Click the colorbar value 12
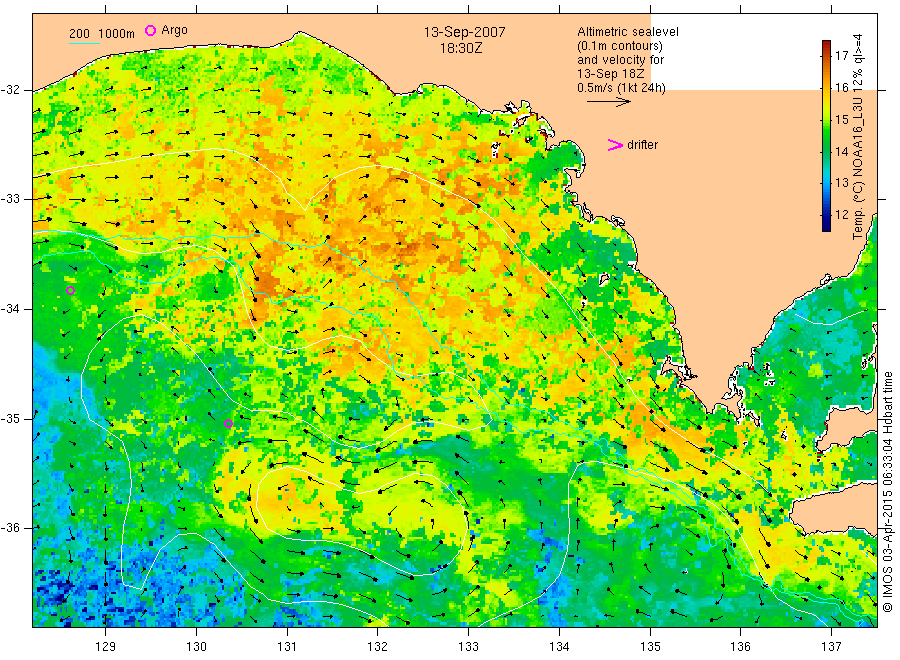The height and width of the screenshot is (660, 900). (x=841, y=215)
